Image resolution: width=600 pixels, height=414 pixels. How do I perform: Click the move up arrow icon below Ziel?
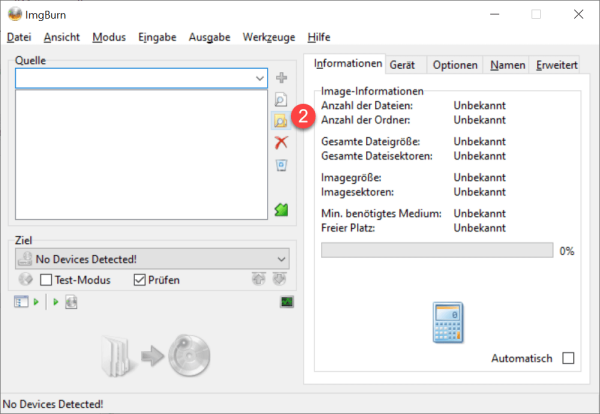point(259,279)
